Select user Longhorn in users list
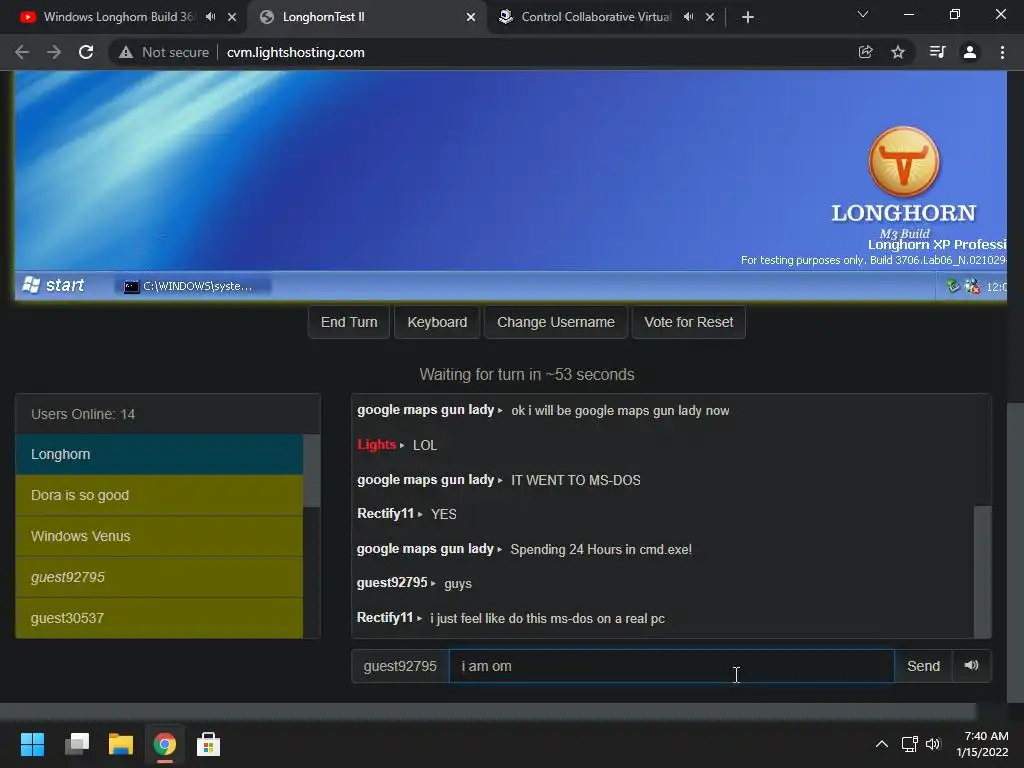This screenshot has height=768, width=1024. pyautogui.click(x=159, y=454)
